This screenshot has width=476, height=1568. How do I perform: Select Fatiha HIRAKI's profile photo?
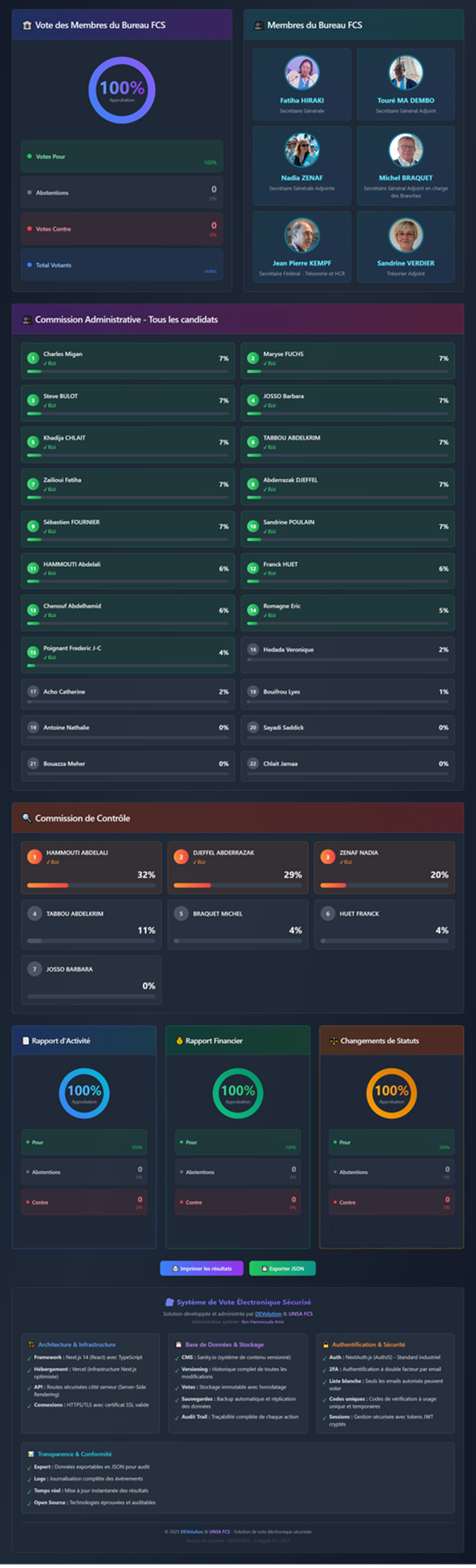[301, 73]
